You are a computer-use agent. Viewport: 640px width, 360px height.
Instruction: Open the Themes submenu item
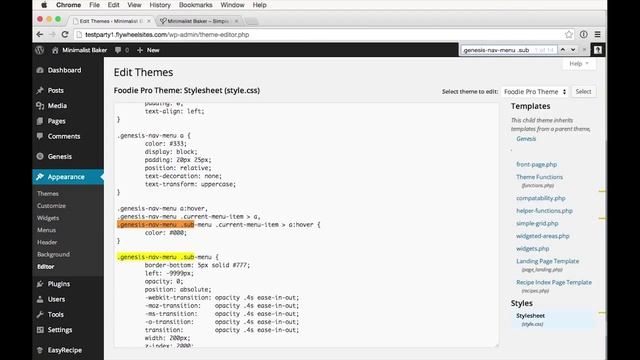coord(48,194)
